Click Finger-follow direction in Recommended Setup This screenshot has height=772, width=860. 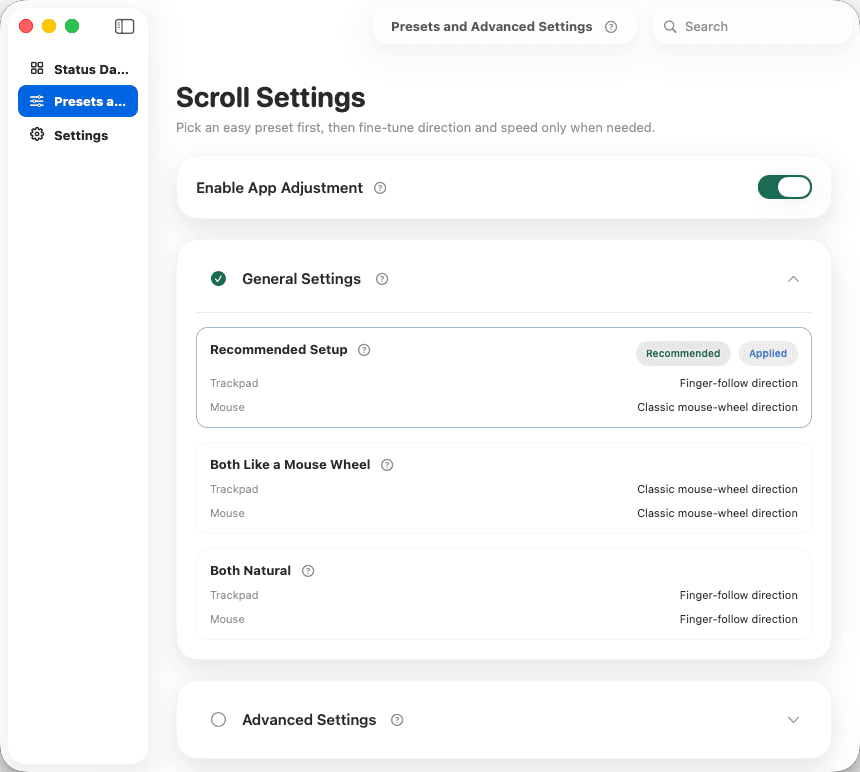[738, 383]
